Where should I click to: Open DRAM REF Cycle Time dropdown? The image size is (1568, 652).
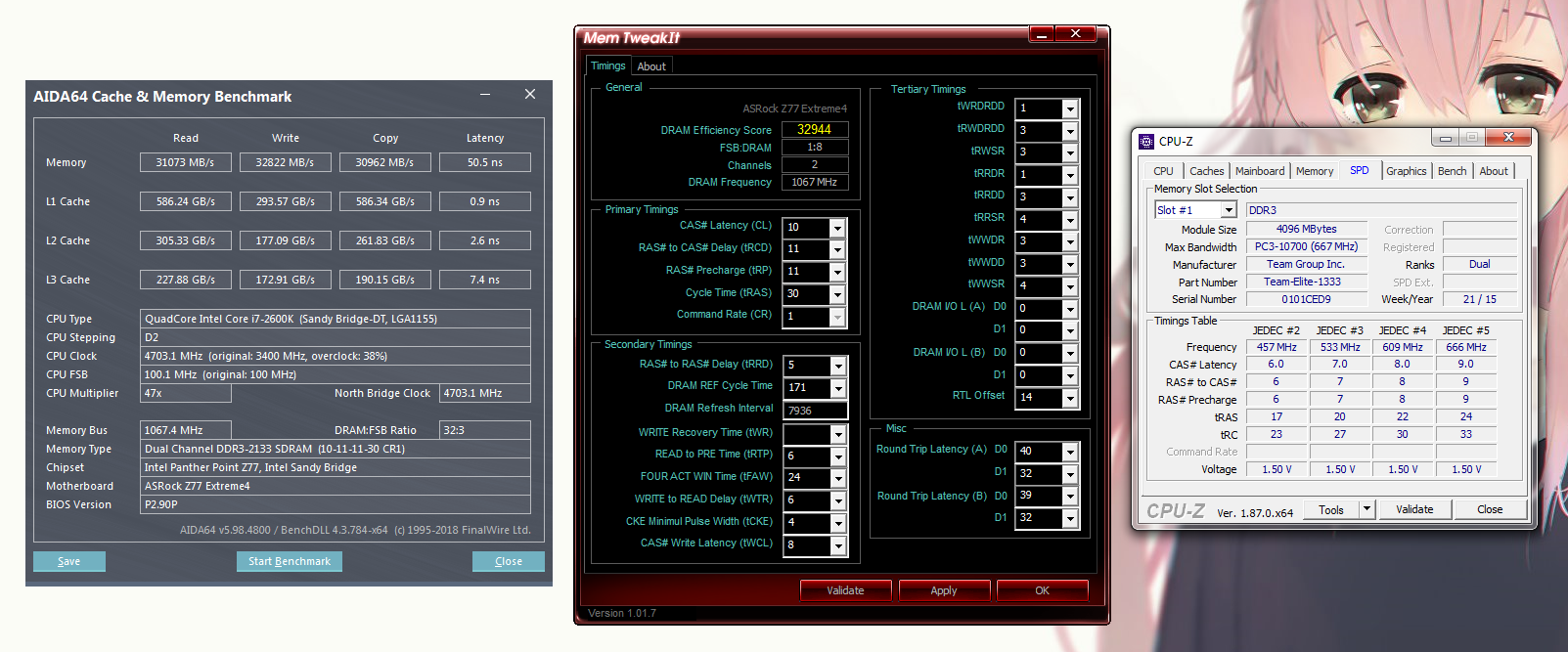(838, 388)
